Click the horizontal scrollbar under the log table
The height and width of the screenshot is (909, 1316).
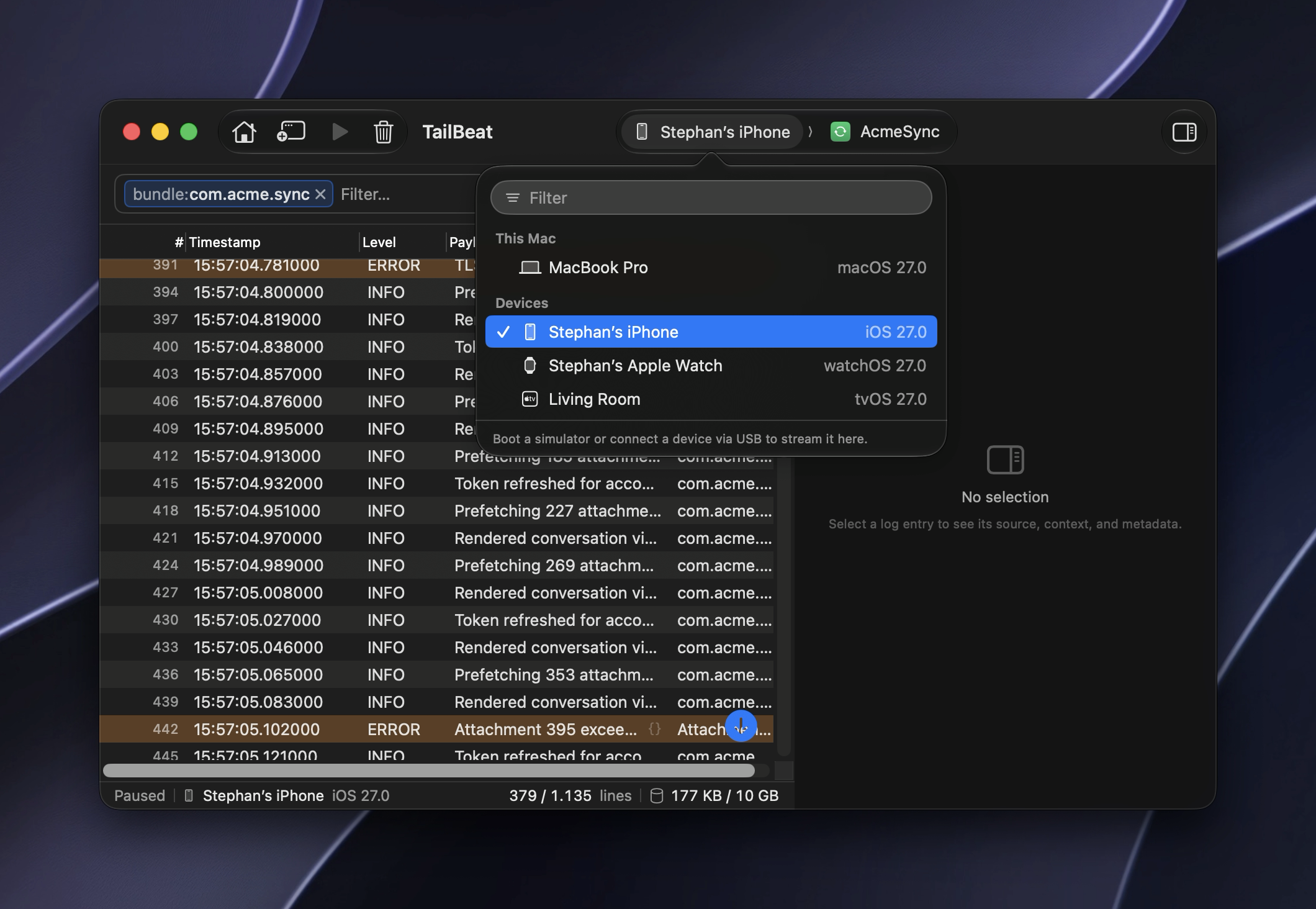point(429,771)
